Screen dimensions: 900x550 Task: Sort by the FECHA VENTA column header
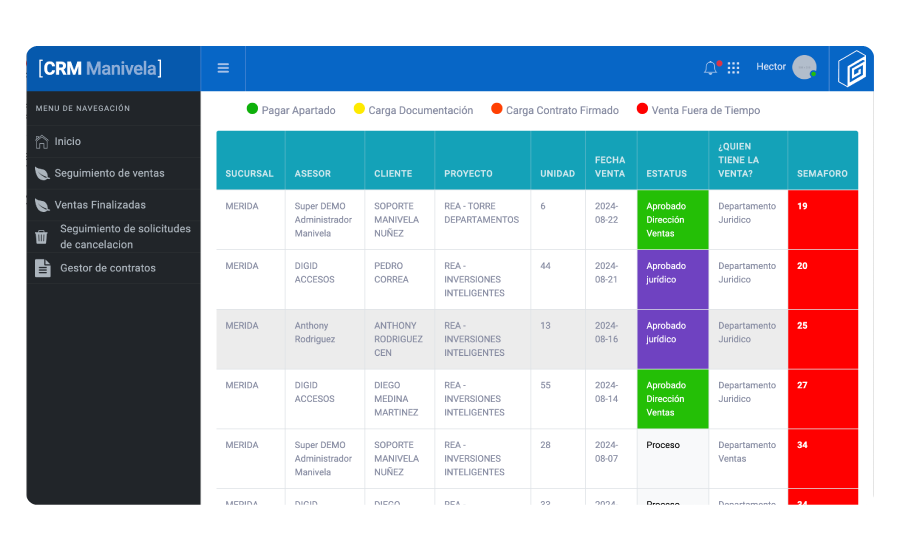coord(610,166)
